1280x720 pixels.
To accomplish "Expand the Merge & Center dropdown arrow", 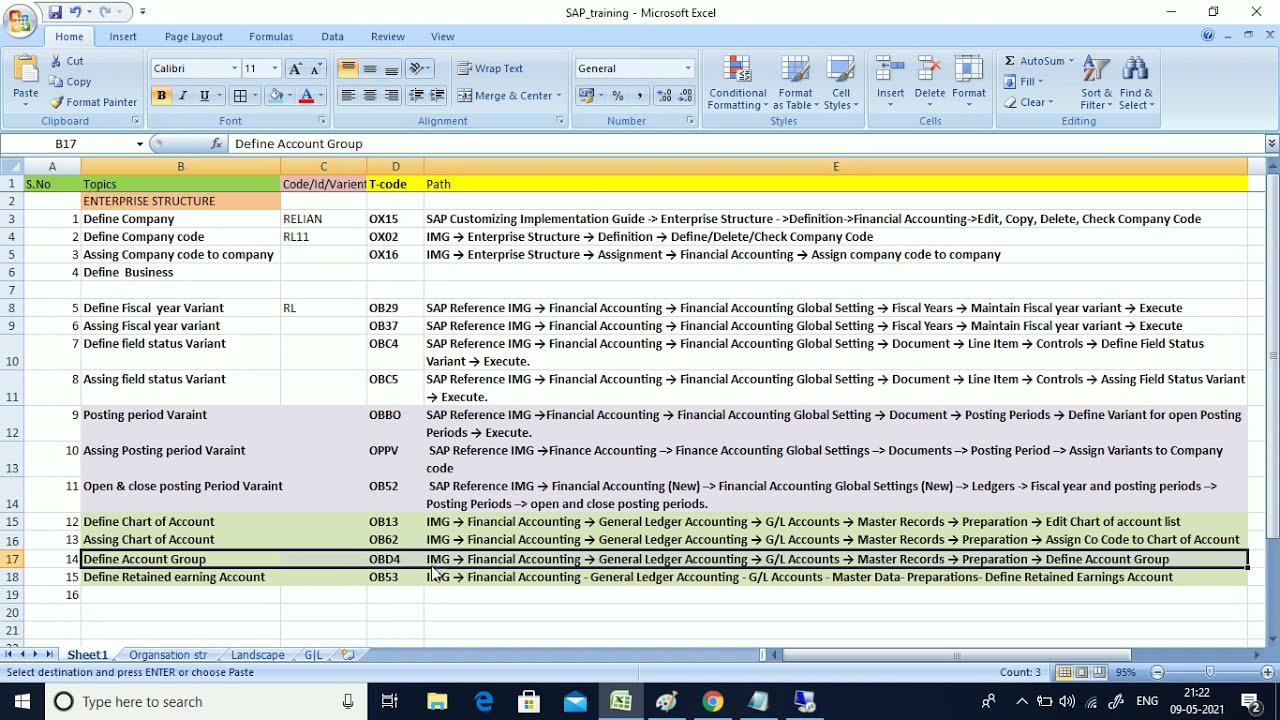I will (558, 96).
